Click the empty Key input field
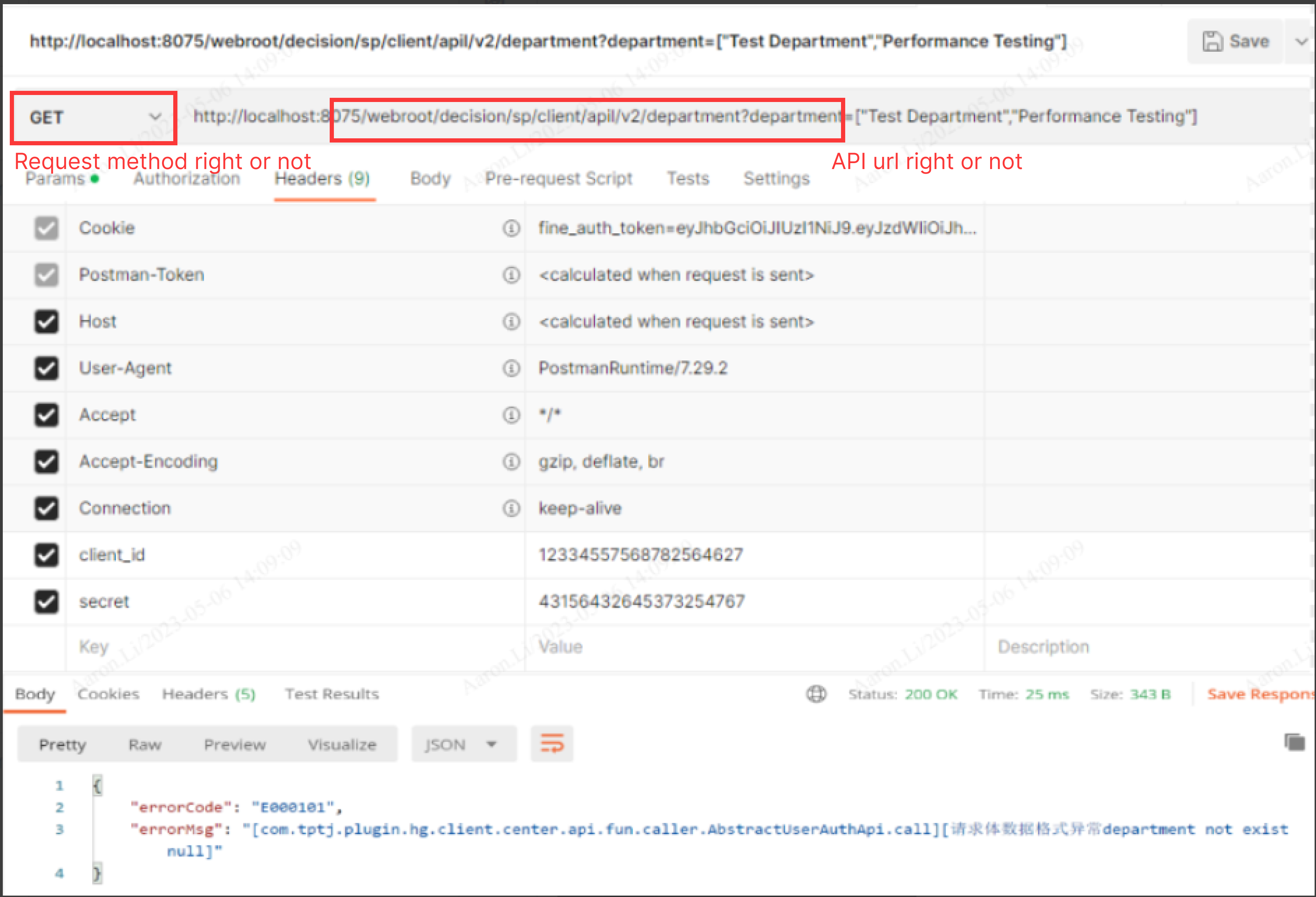 (x=295, y=647)
